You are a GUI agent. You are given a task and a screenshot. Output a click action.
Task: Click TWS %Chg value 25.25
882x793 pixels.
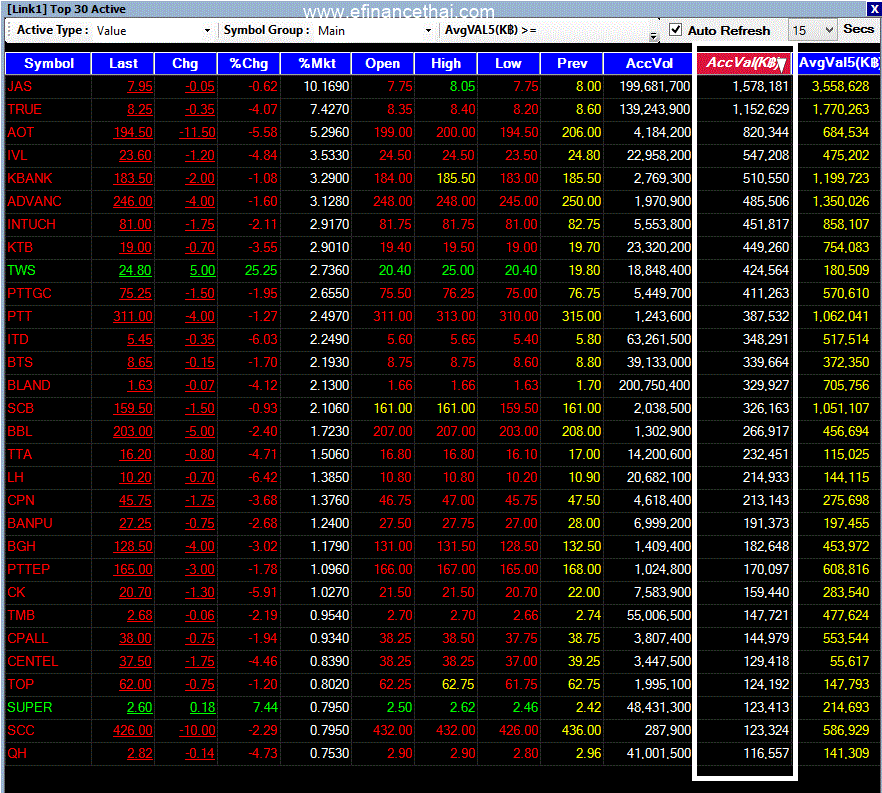[x=261, y=271]
